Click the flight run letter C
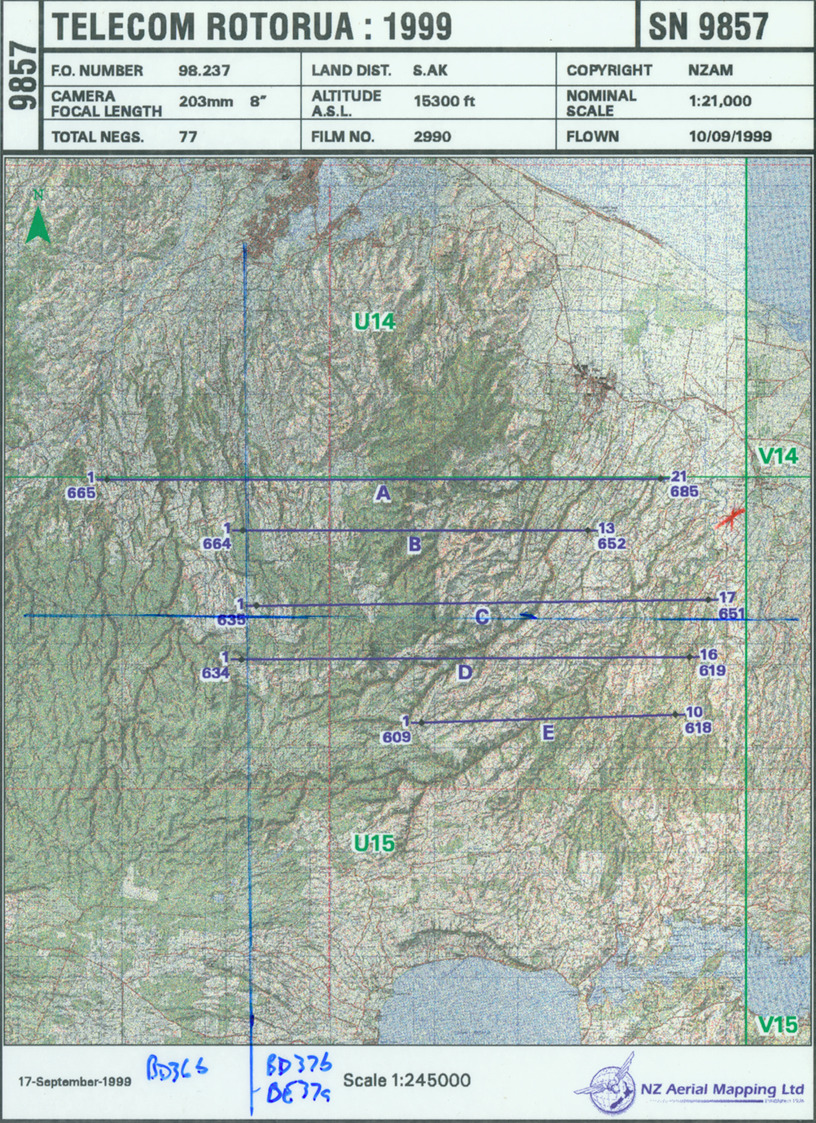 (482, 616)
